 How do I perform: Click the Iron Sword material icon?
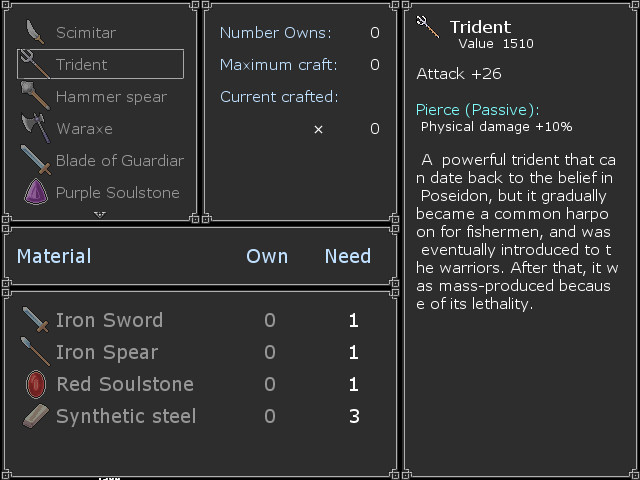pyautogui.click(x=35, y=320)
